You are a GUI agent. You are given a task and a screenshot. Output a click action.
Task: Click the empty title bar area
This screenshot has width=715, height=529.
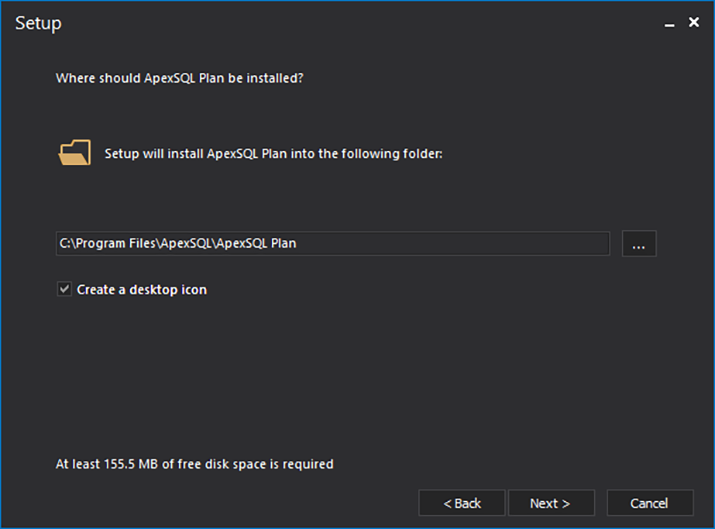(x=350, y=23)
